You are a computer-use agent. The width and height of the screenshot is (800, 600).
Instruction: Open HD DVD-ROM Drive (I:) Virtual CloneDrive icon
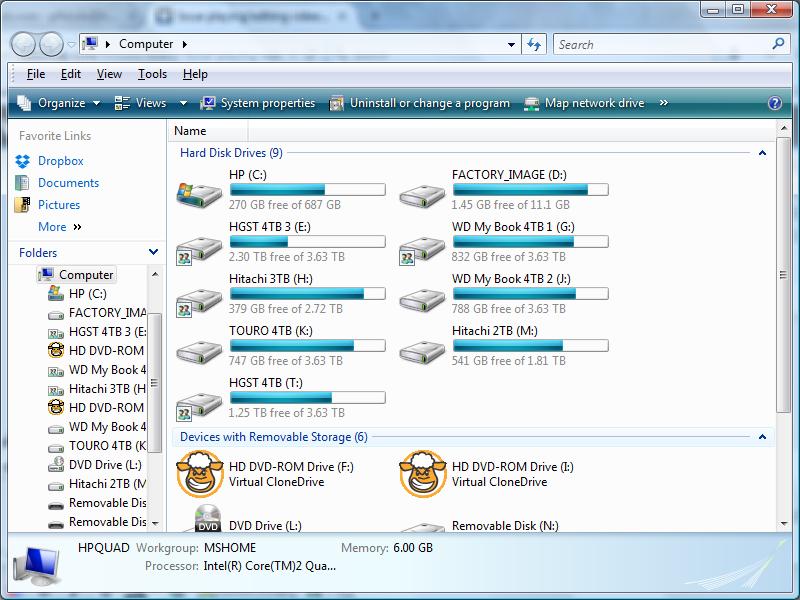[422, 474]
